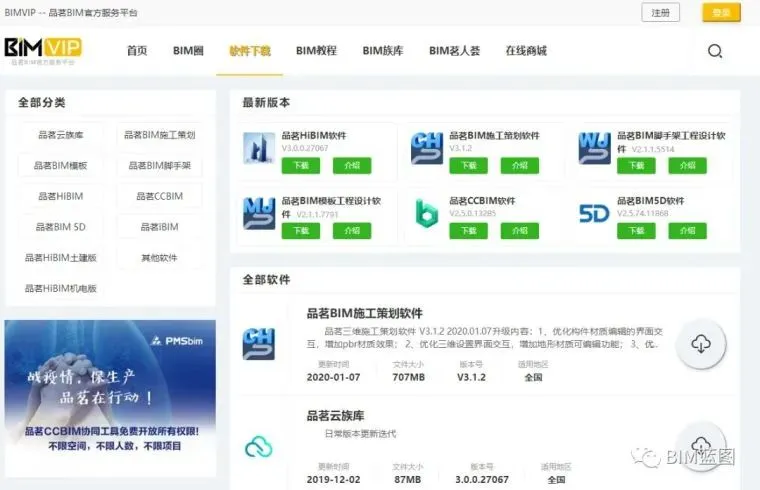The image size is (760, 490).
Task: Select the 品茗BIM施工策划 category
Action: (x=159, y=135)
